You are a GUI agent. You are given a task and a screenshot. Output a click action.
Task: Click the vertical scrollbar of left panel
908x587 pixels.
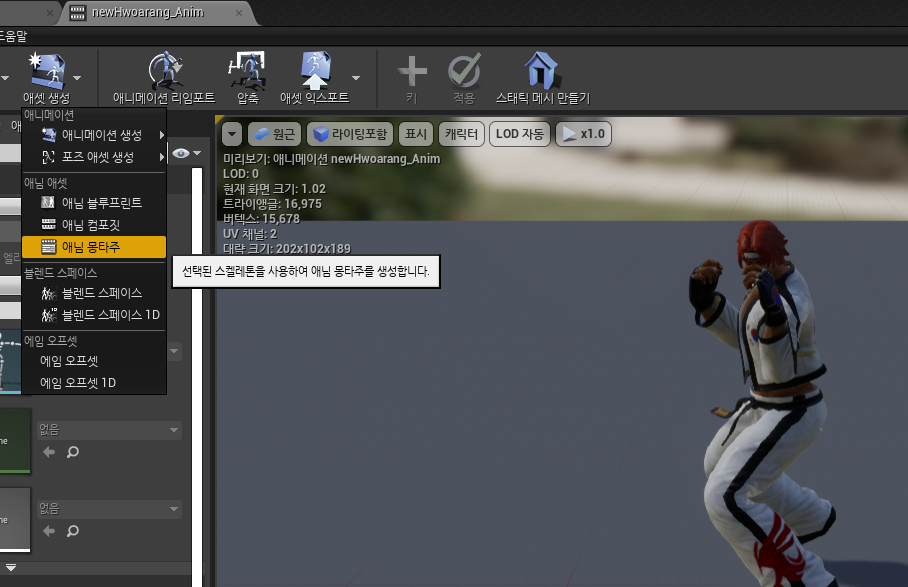[x=197, y=376]
